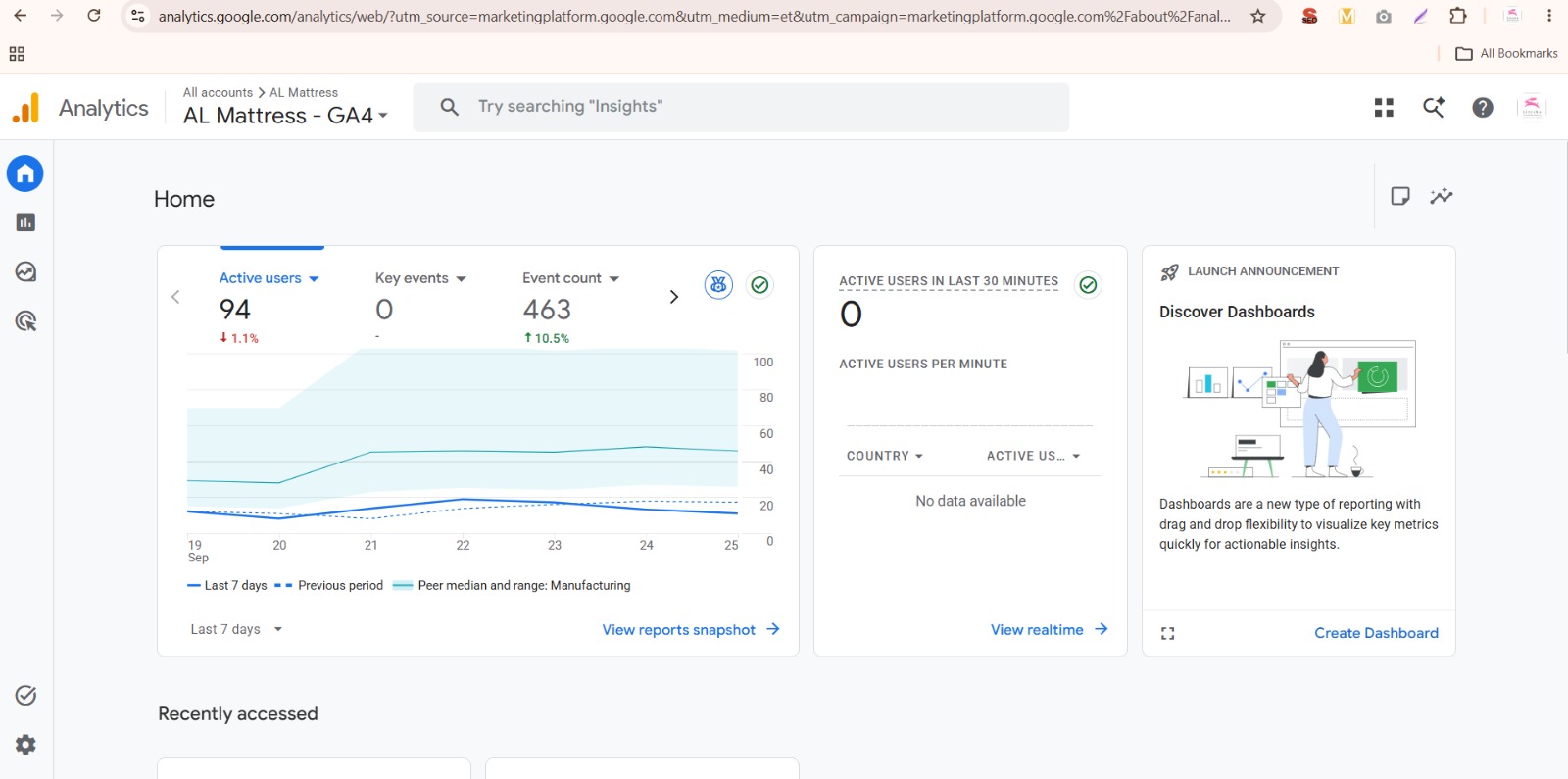The image size is (1568, 779).
Task: Click the checkmark setup icon in the sidebar
Action: (x=25, y=696)
